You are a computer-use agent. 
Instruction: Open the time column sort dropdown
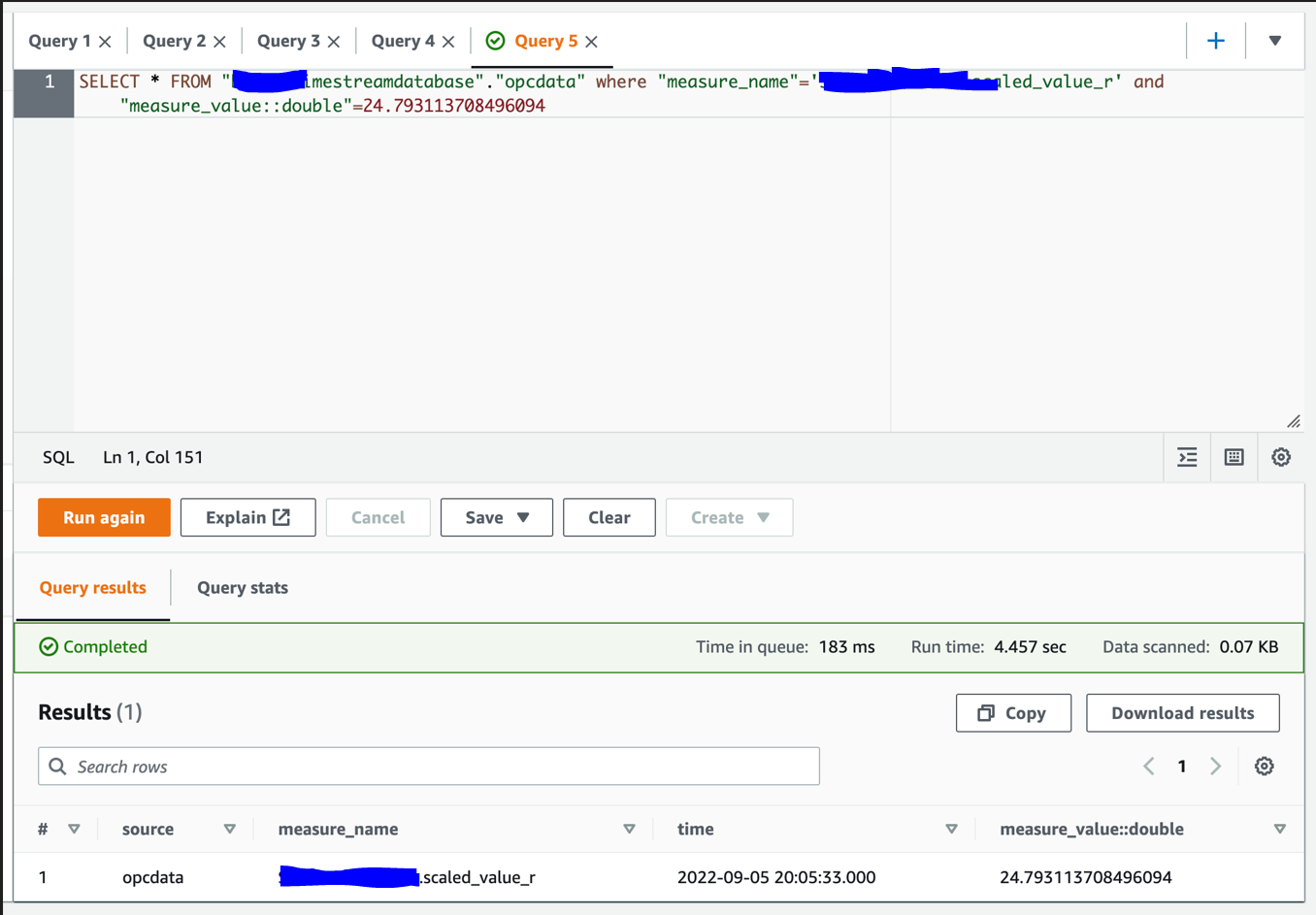[952, 829]
